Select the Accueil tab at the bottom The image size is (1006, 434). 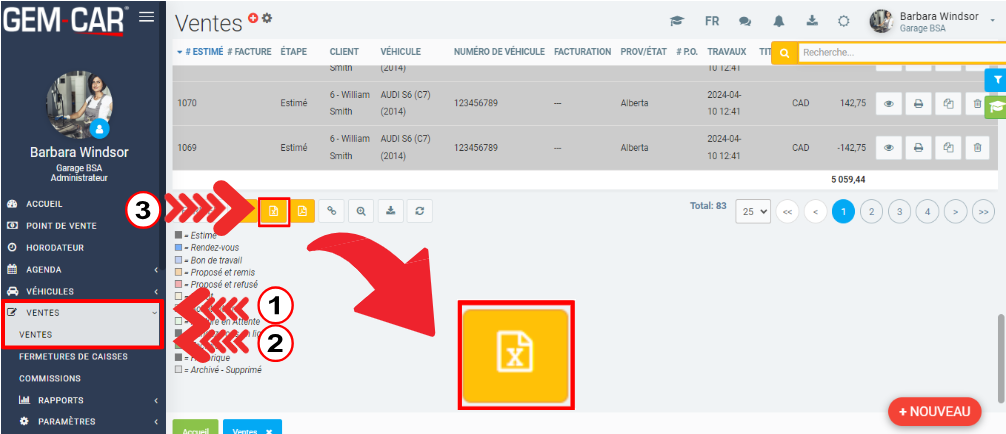195,427
